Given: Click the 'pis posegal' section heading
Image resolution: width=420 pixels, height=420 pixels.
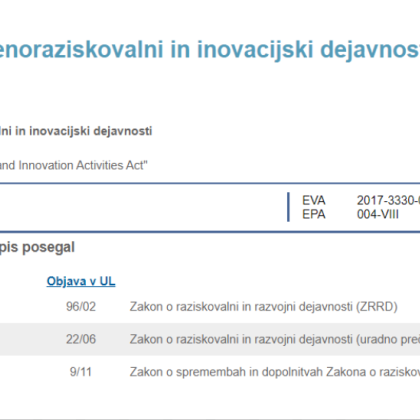Looking at the screenshot, I should [37, 248].
